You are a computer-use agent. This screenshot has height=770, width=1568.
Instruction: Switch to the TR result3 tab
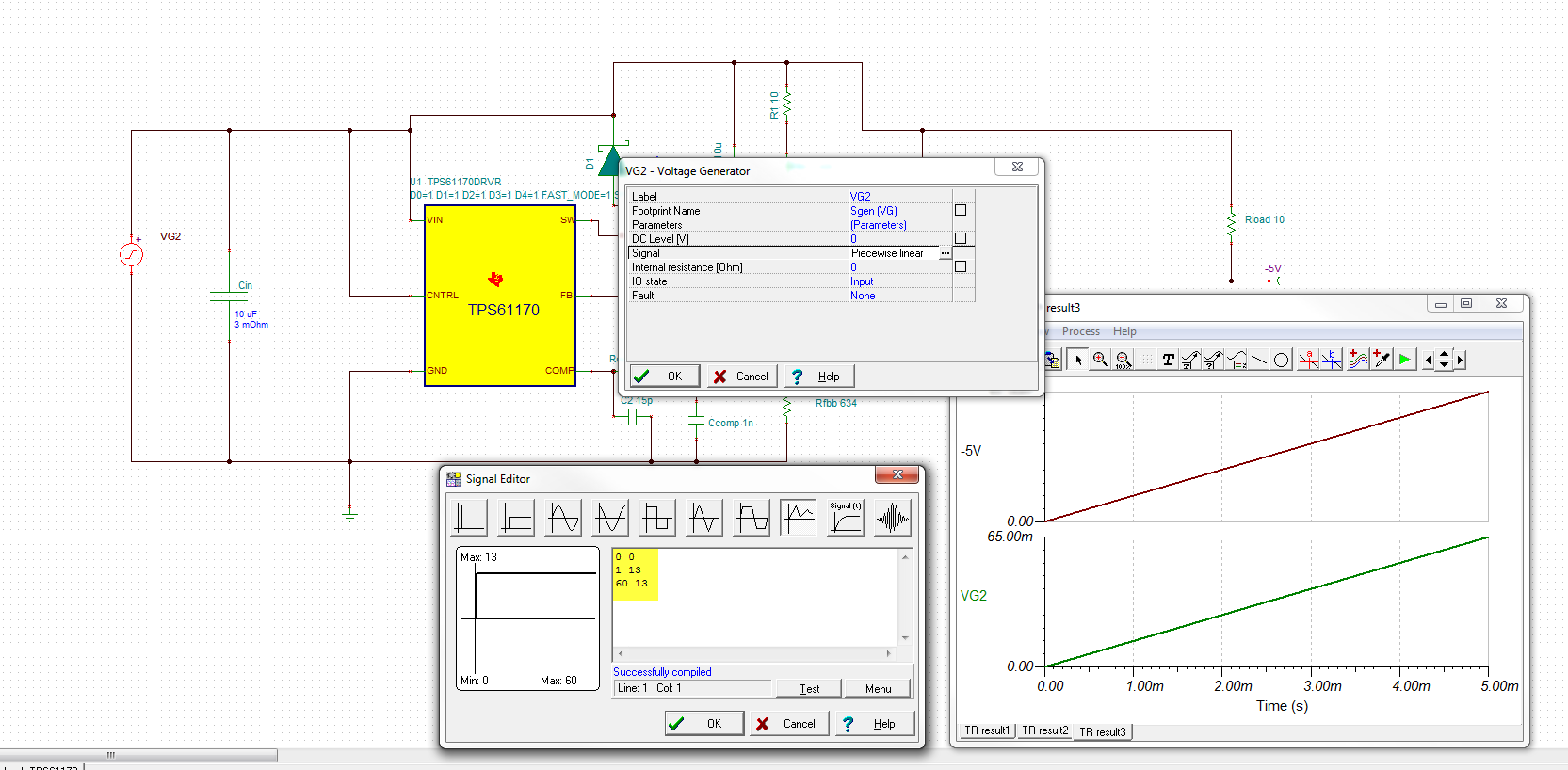click(1103, 731)
